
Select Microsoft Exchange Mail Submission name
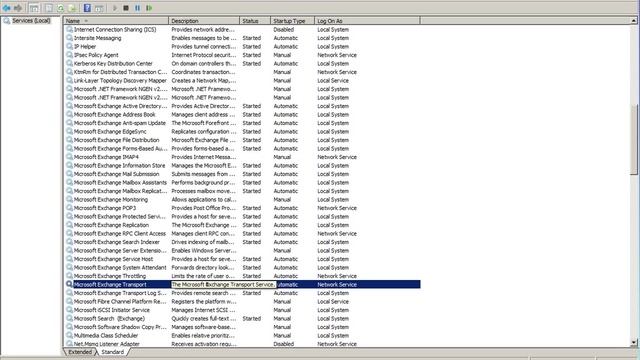click(116, 174)
